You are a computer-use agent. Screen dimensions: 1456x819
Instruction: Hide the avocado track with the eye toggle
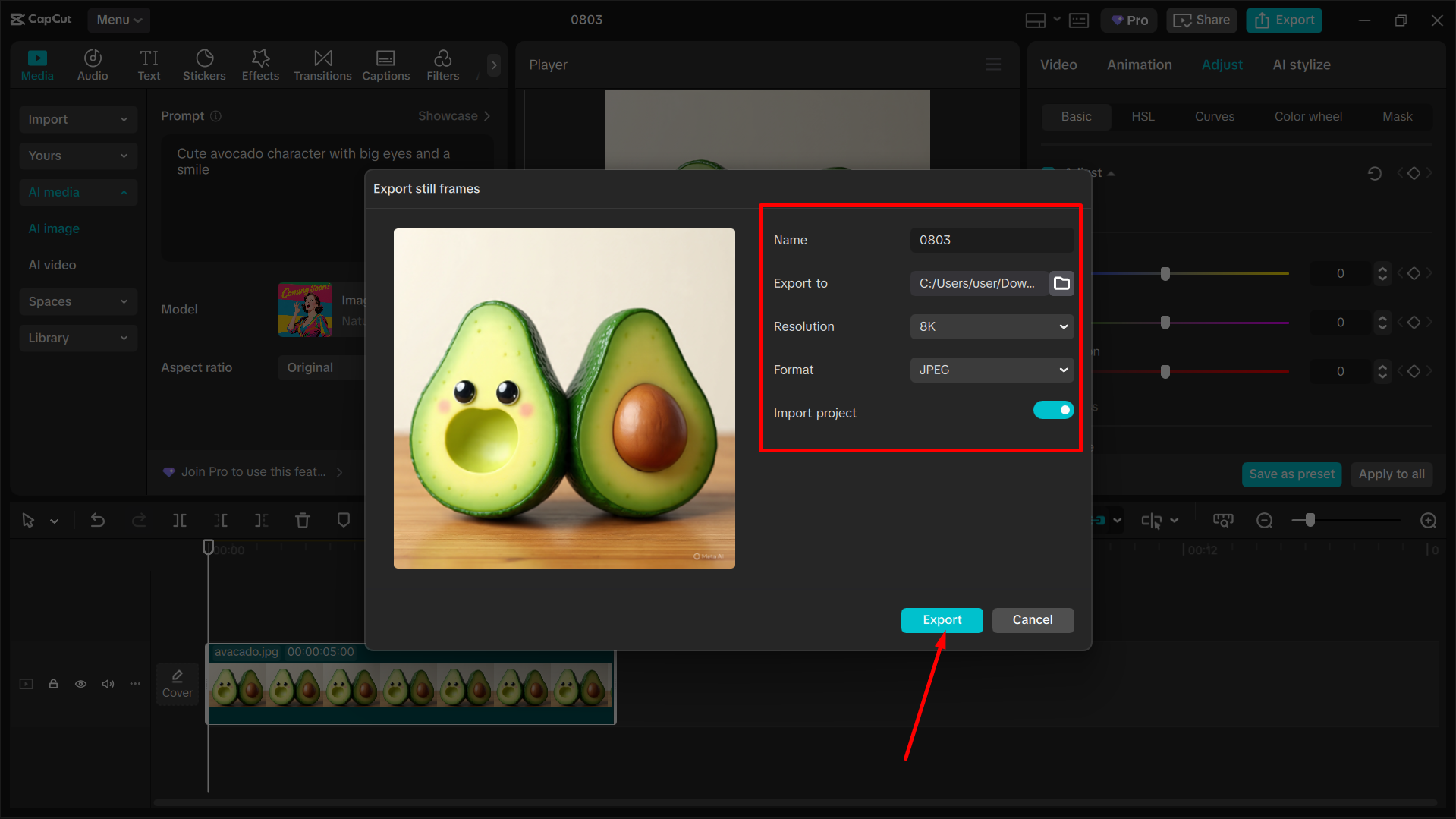click(x=80, y=684)
